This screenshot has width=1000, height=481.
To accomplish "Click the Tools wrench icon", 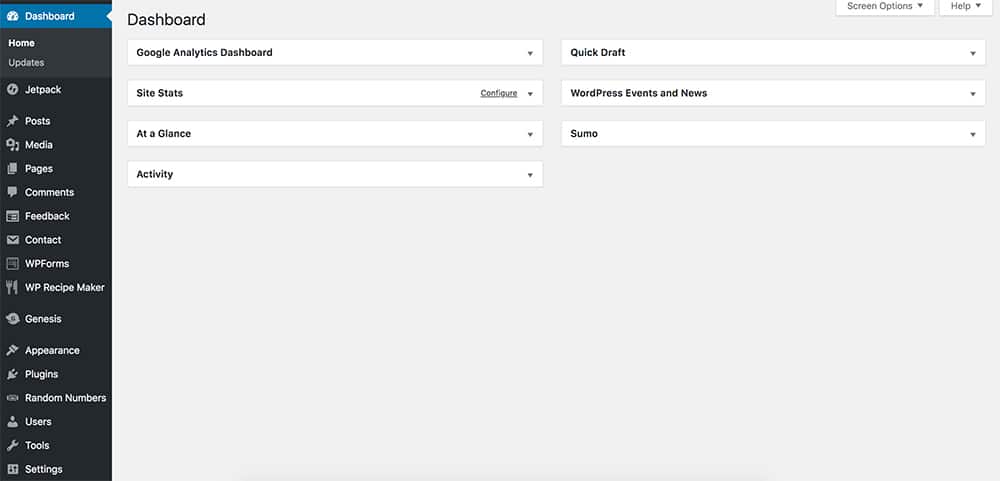I will (x=12, y=445).
